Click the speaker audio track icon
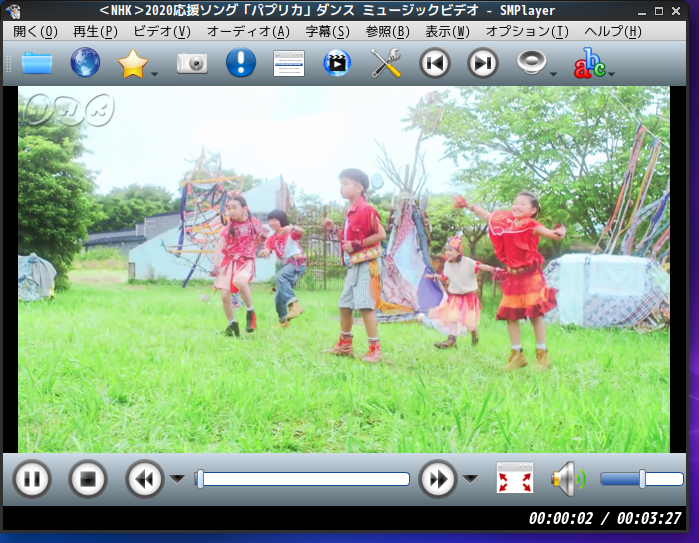The height and width of the screenshot is (543, 699). pos(531,62)
